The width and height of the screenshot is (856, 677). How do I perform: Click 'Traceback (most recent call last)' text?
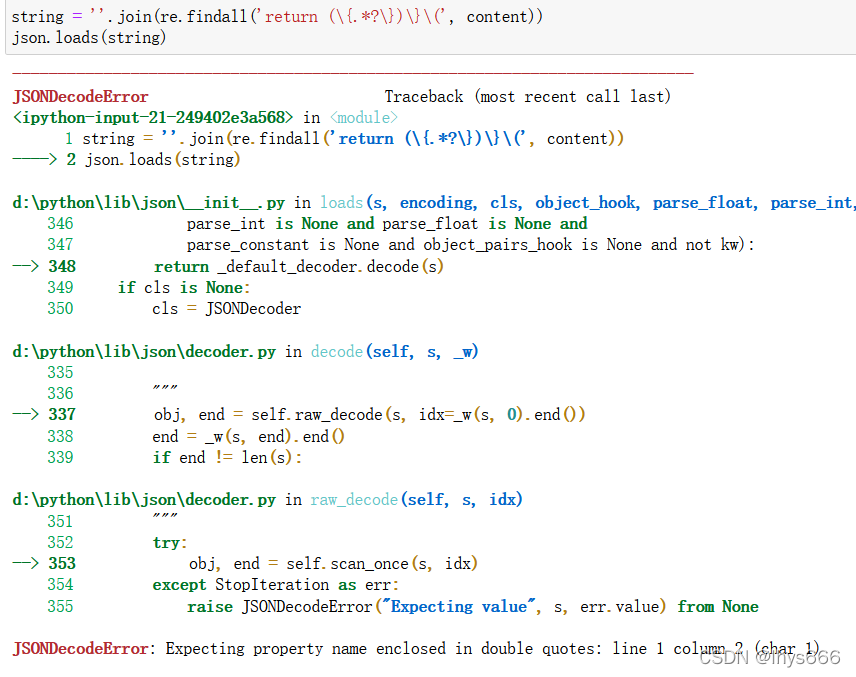(527, 97)
